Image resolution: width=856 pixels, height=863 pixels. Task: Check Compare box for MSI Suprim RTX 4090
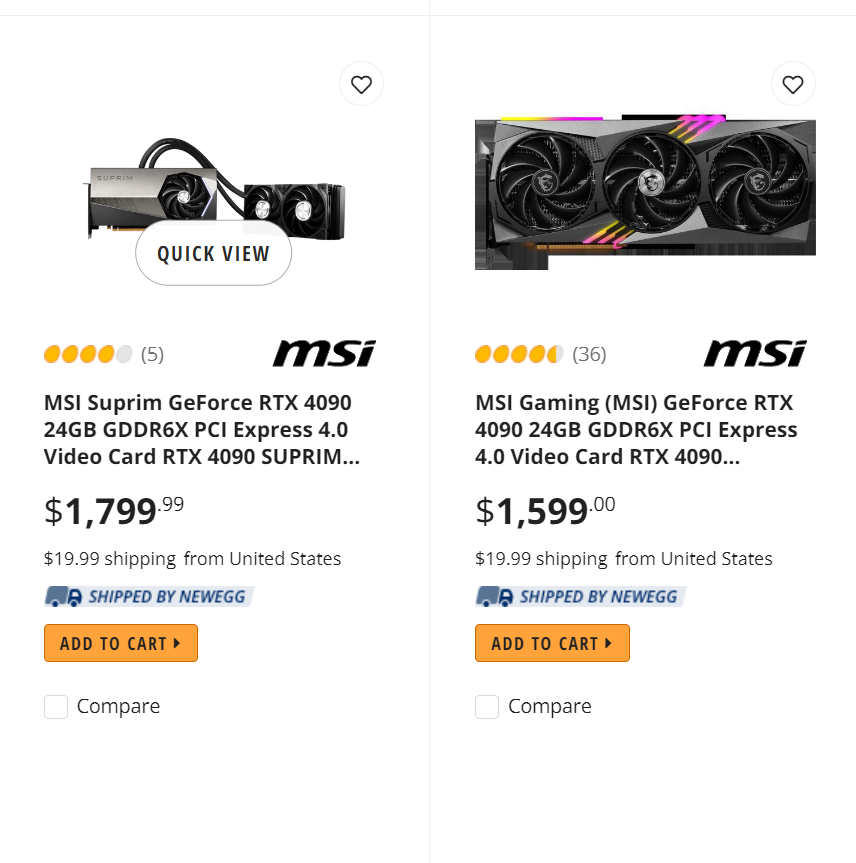(x=56, y=707)
